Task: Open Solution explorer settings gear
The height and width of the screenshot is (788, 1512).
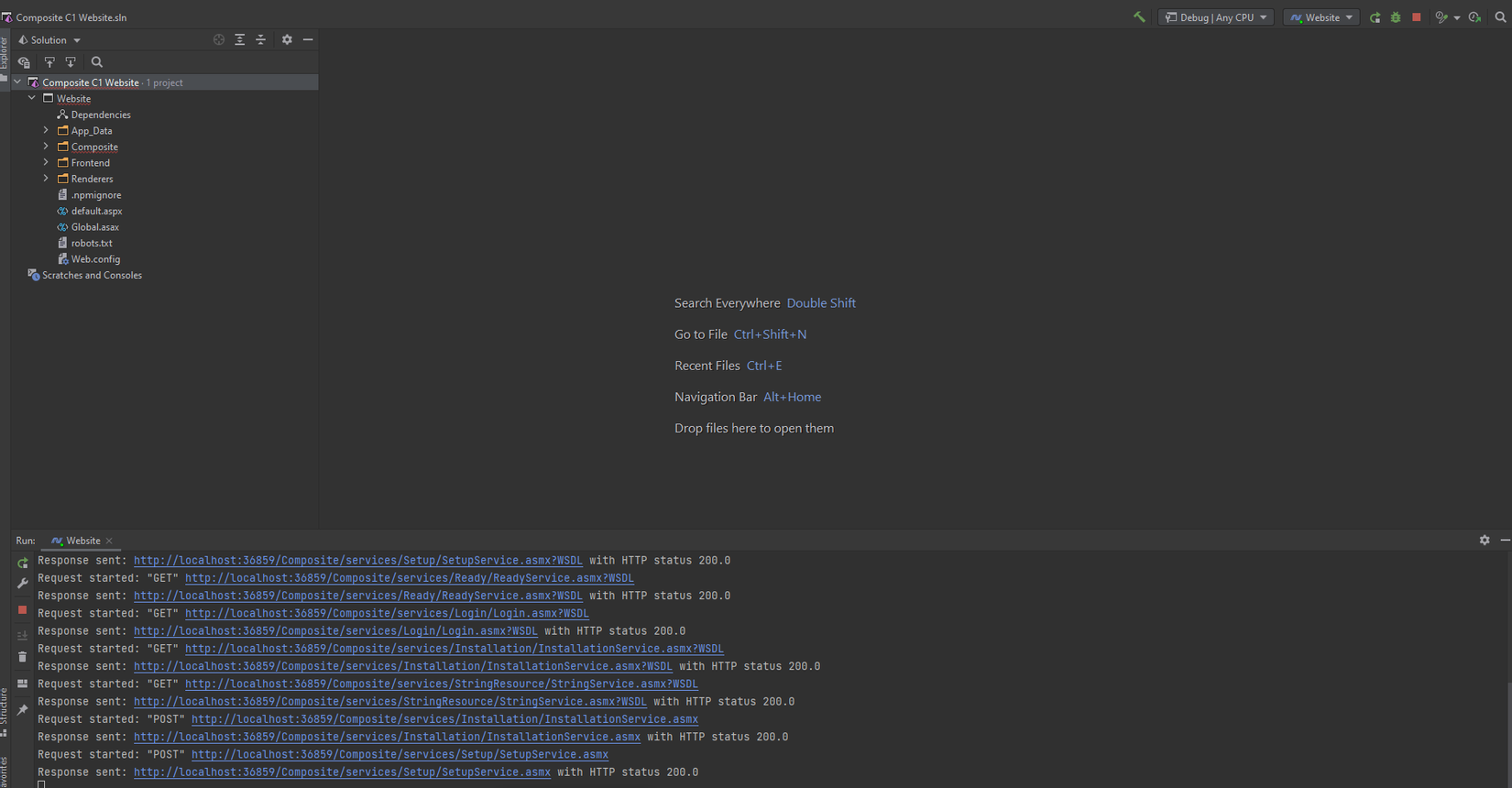Action: point(287,40)
